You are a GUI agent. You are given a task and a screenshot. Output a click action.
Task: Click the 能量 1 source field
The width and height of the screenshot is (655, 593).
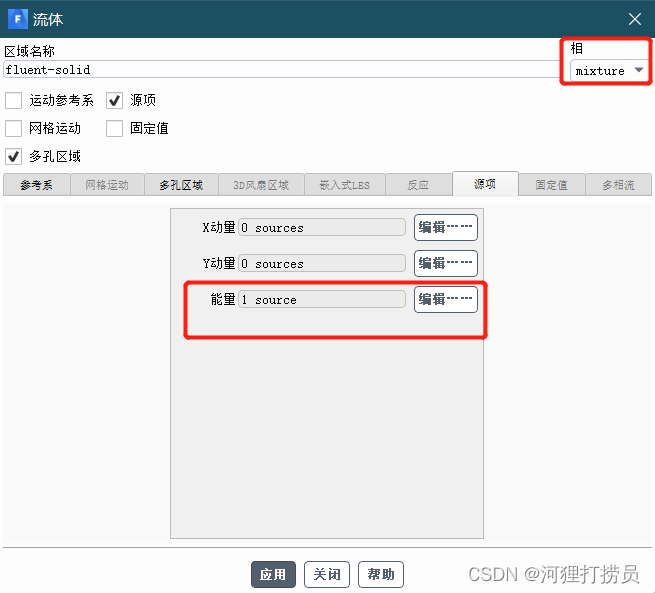(322, 299)
